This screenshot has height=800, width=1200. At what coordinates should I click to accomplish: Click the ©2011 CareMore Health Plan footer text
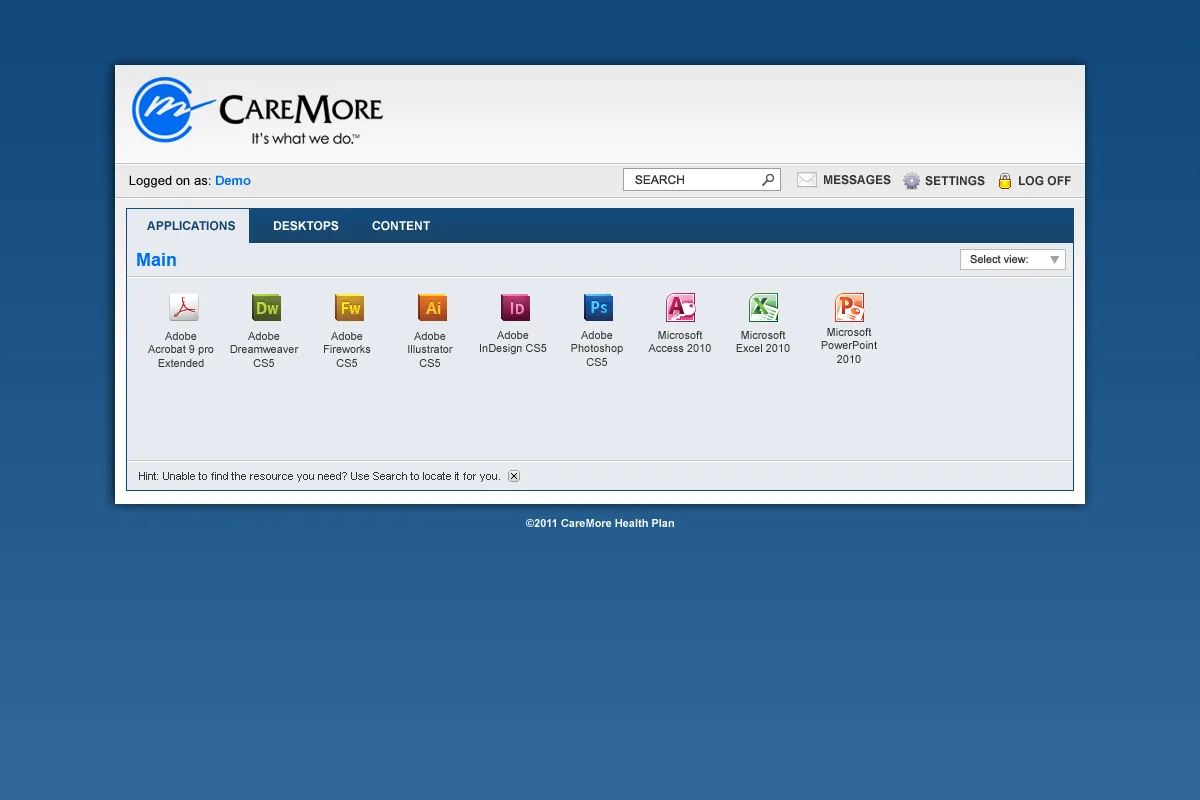[600, 523]
